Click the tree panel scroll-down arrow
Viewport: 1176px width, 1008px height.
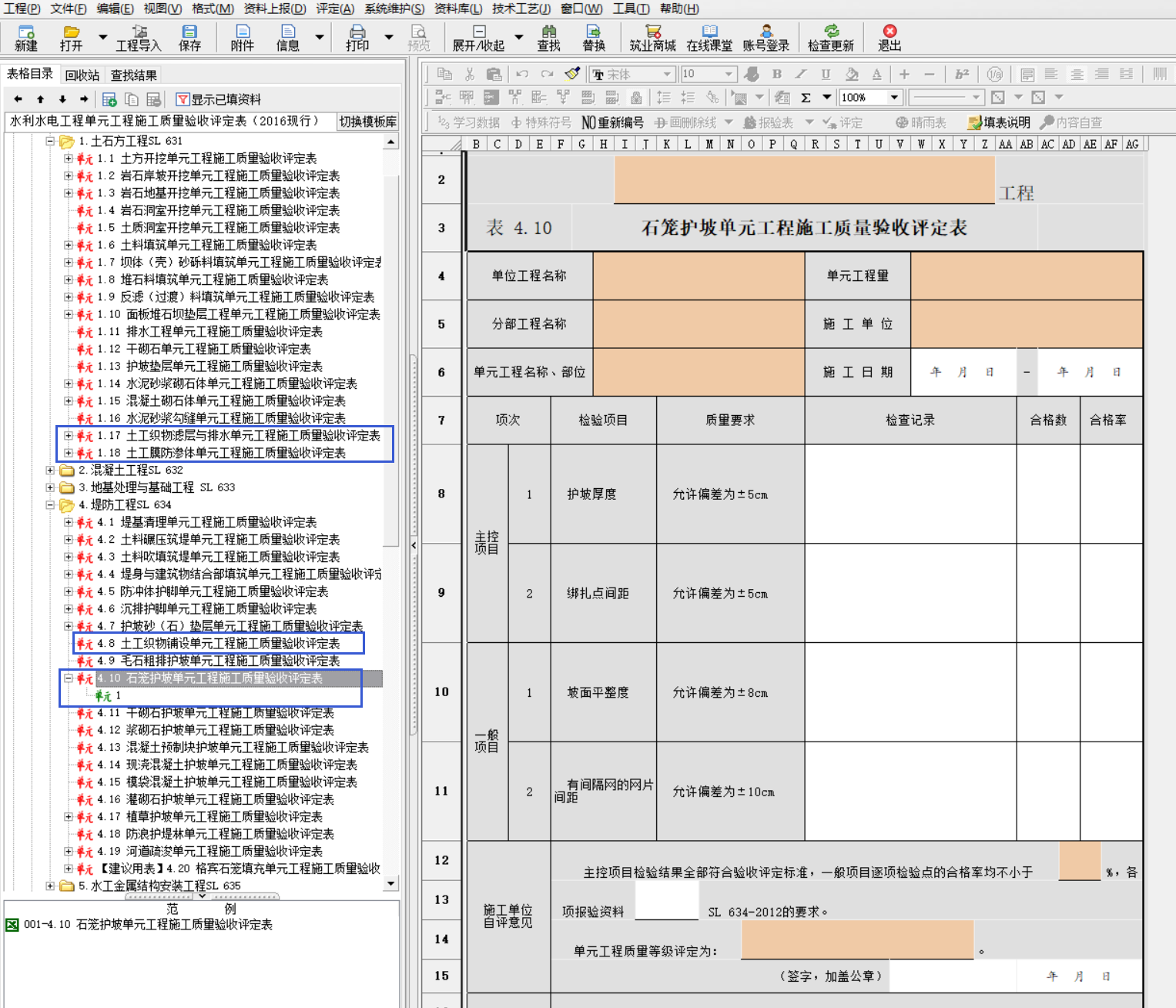pos(391,884)
